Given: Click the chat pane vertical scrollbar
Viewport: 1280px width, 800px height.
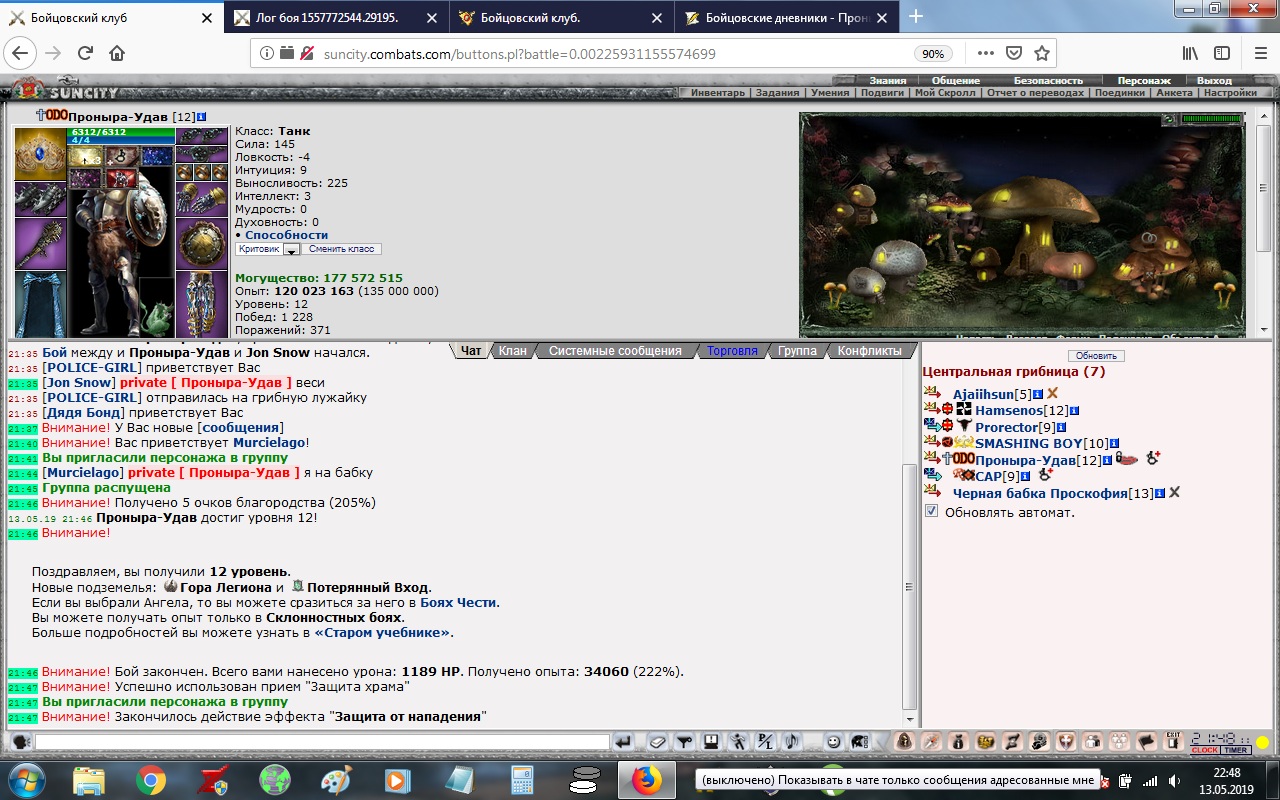Looking at the screenshot, I should tap(909, 535).
